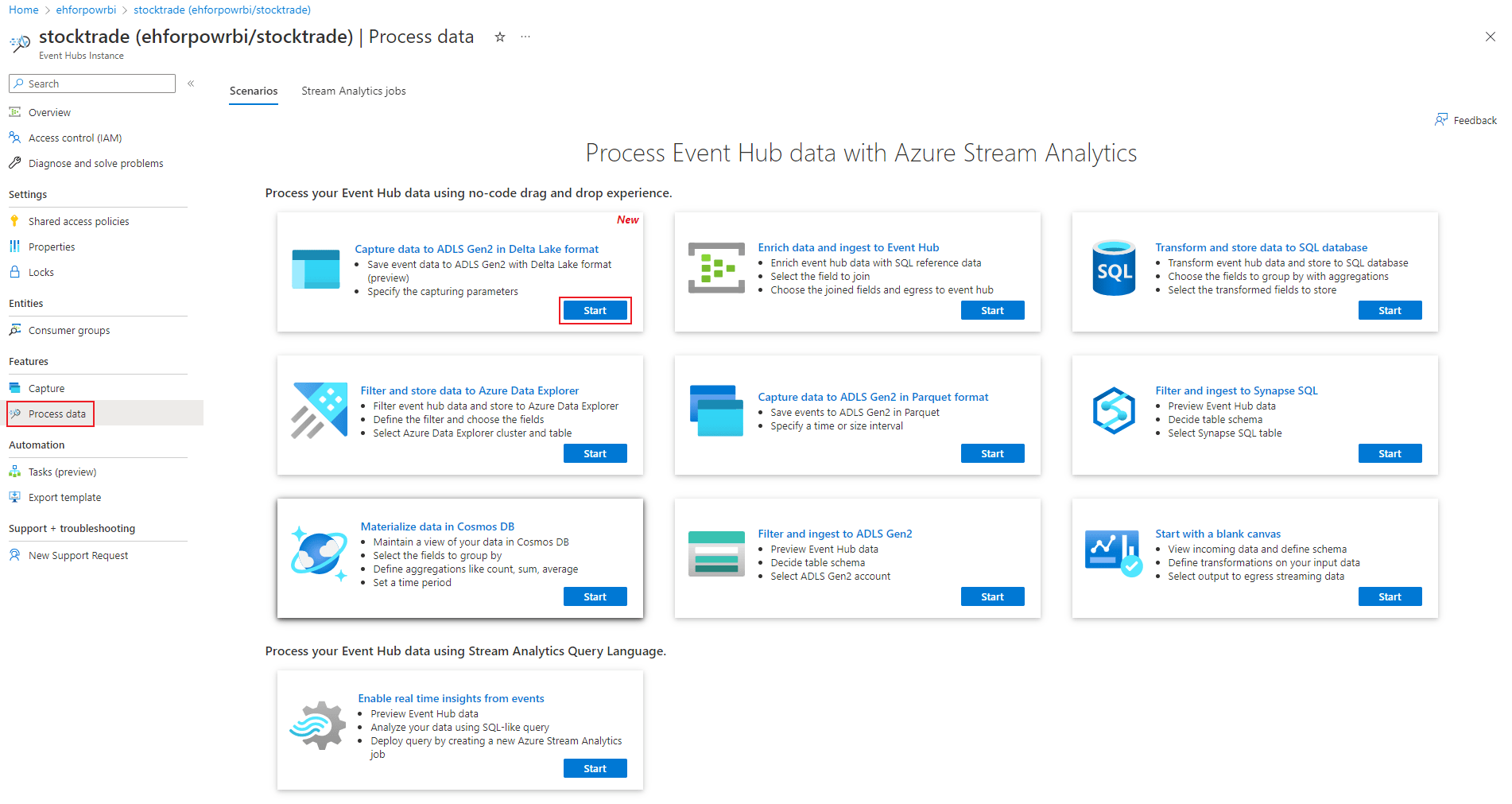
Task: Open Shared access policies settings
Action: [78, 221]
